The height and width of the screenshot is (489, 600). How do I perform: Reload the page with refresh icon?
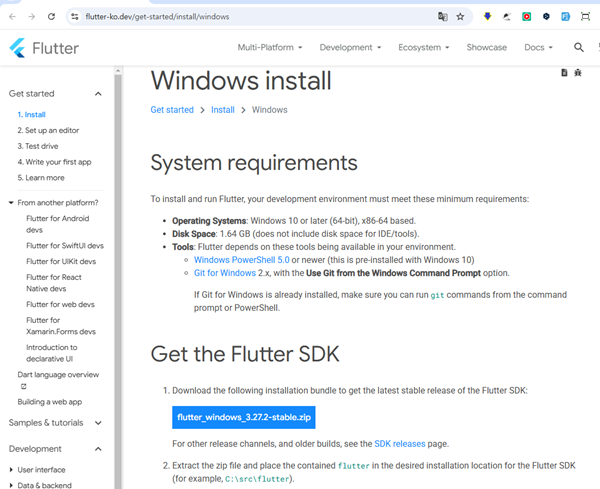coord(51,16)
